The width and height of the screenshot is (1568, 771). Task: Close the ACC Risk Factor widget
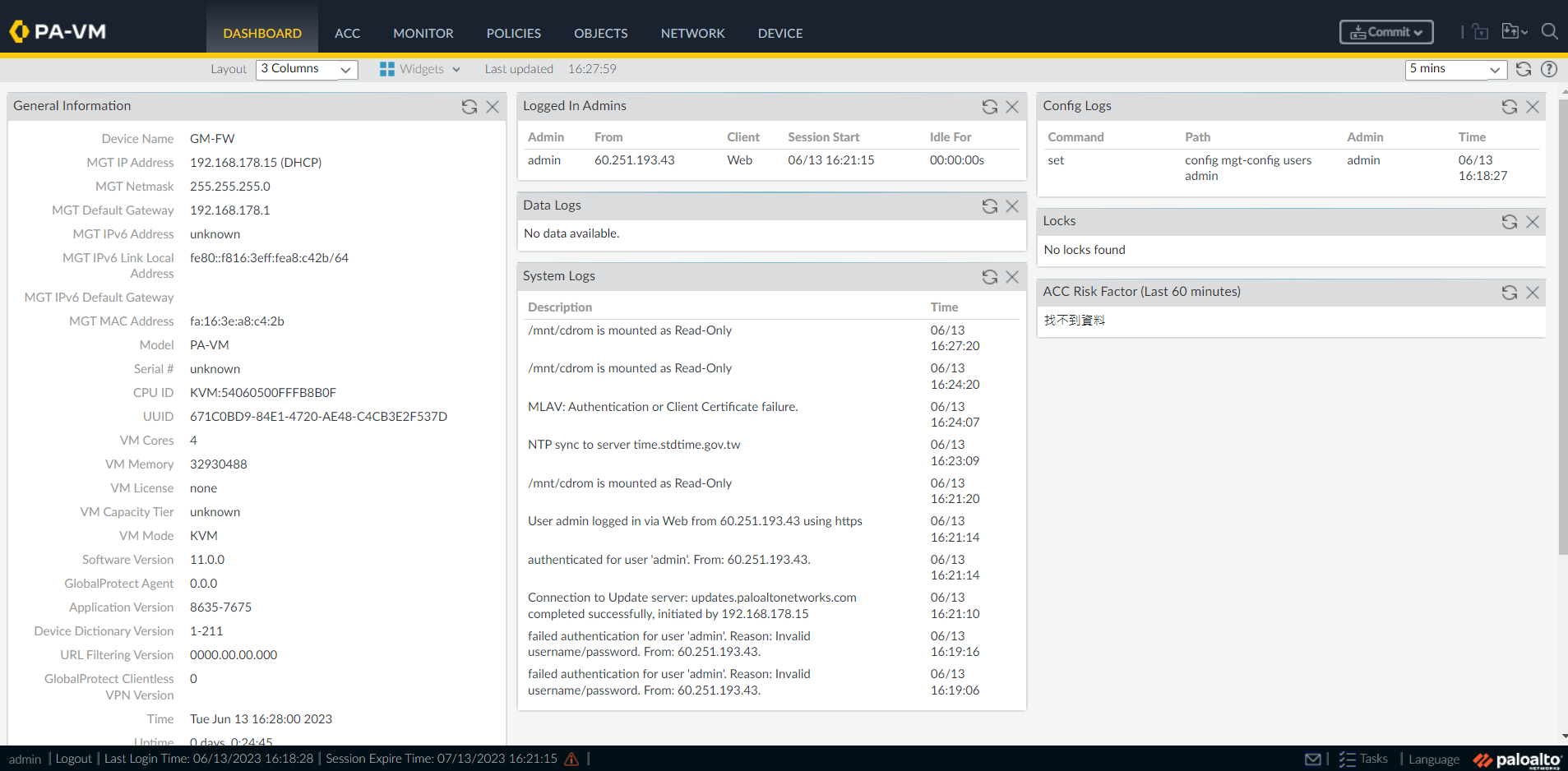1533,293
